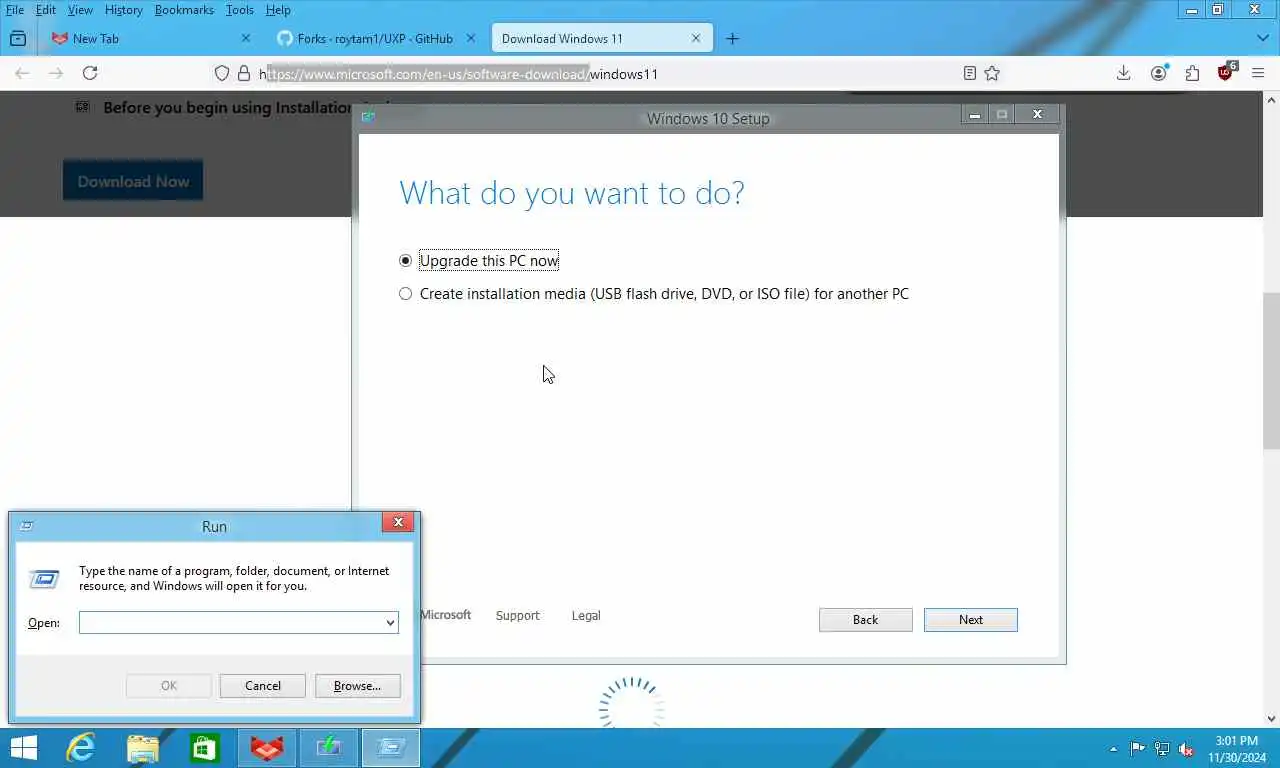Open the Store icon on the taskbar
The height and width of the screenshot is (768, 1280).
pyautogui.click(x=205, y=748)
